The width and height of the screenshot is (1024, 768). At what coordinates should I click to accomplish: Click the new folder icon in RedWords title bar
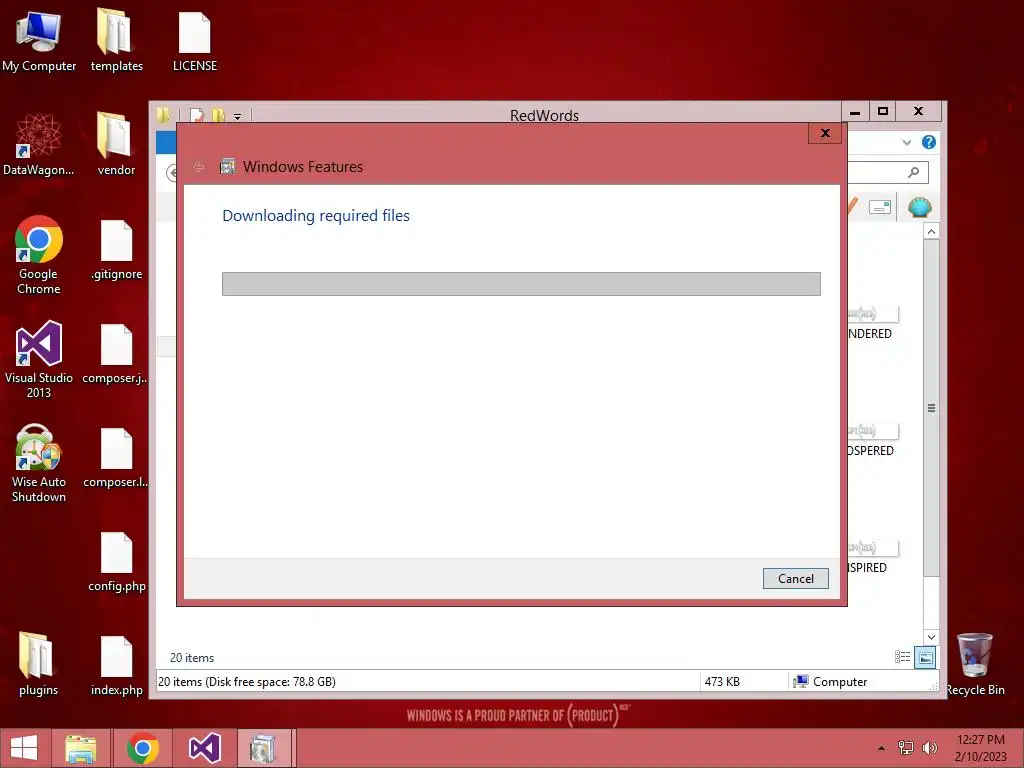tap(218, 116)
